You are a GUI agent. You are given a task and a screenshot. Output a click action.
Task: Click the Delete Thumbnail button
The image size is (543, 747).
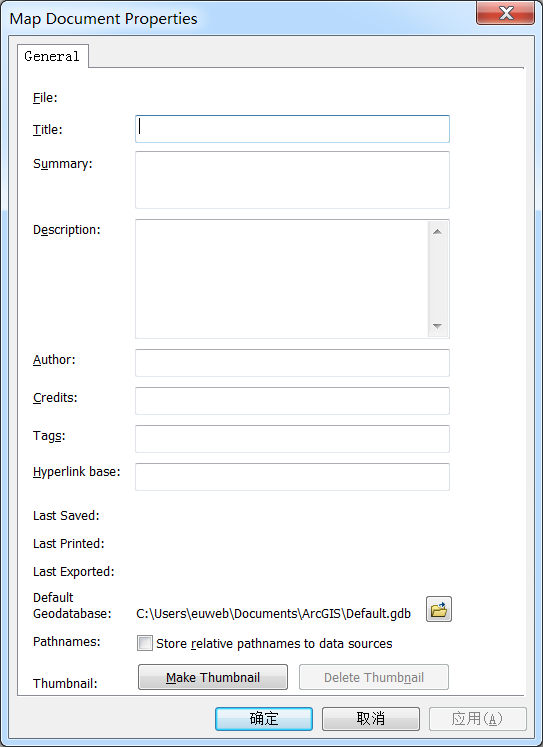click(374, 677)
